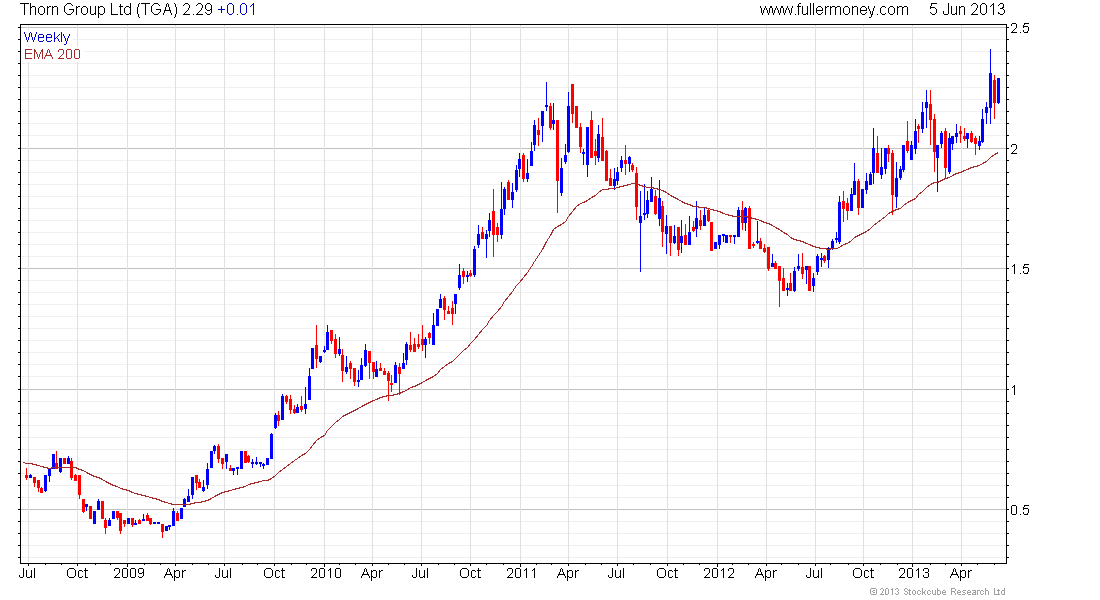The width and height of the screenshot is (1100, 600).
Task: Select the red 'EMA 200' legend label
Action: [52, 54]
